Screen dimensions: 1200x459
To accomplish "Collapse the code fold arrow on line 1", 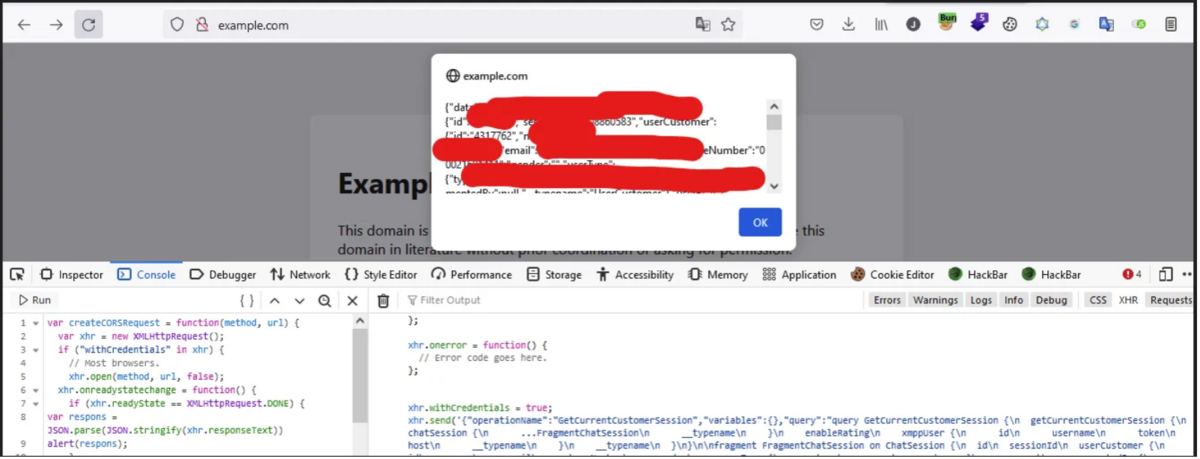I will coord(36,324).
